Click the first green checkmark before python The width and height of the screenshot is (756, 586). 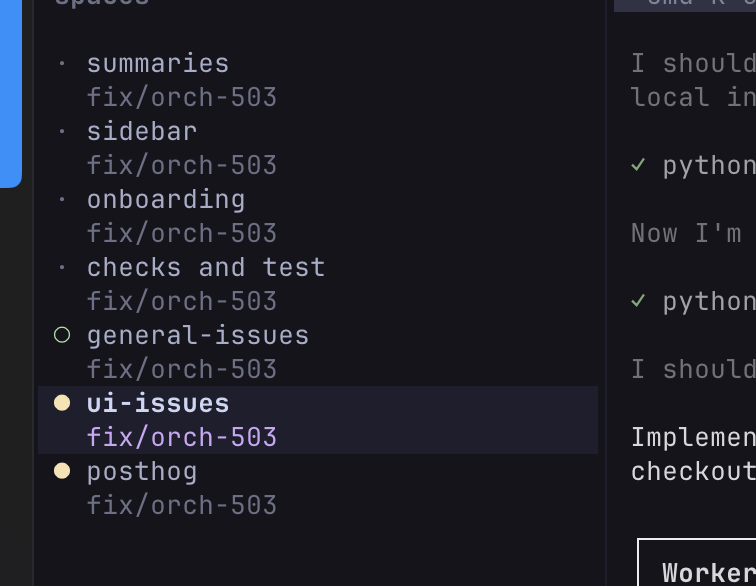pos(638,165)
